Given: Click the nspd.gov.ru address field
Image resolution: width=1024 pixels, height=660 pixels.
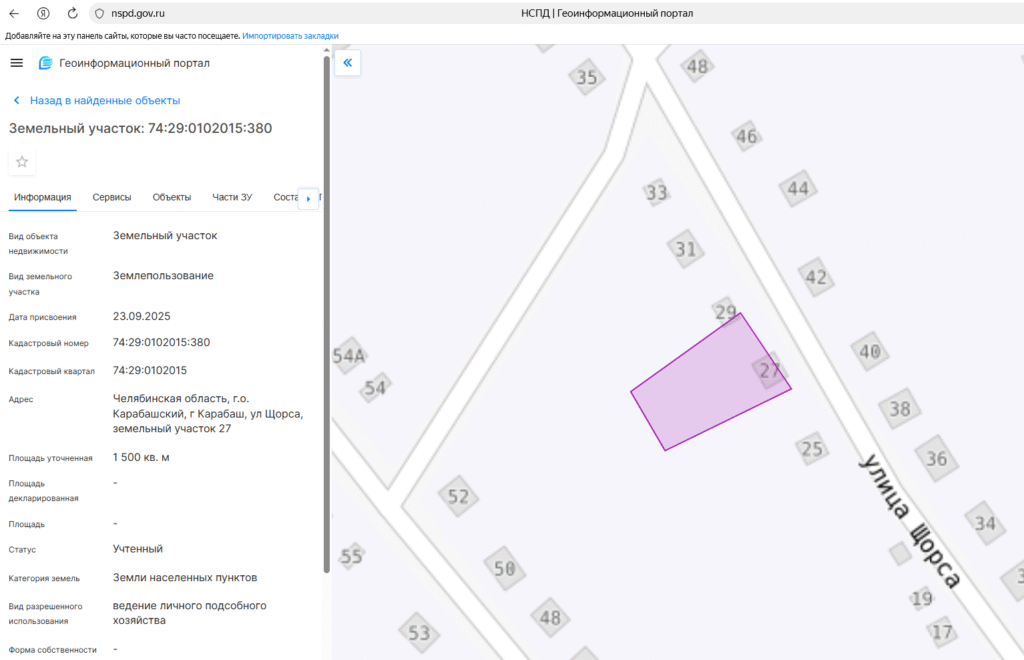Looking at the screenshot, I should (x=138, y=13).
